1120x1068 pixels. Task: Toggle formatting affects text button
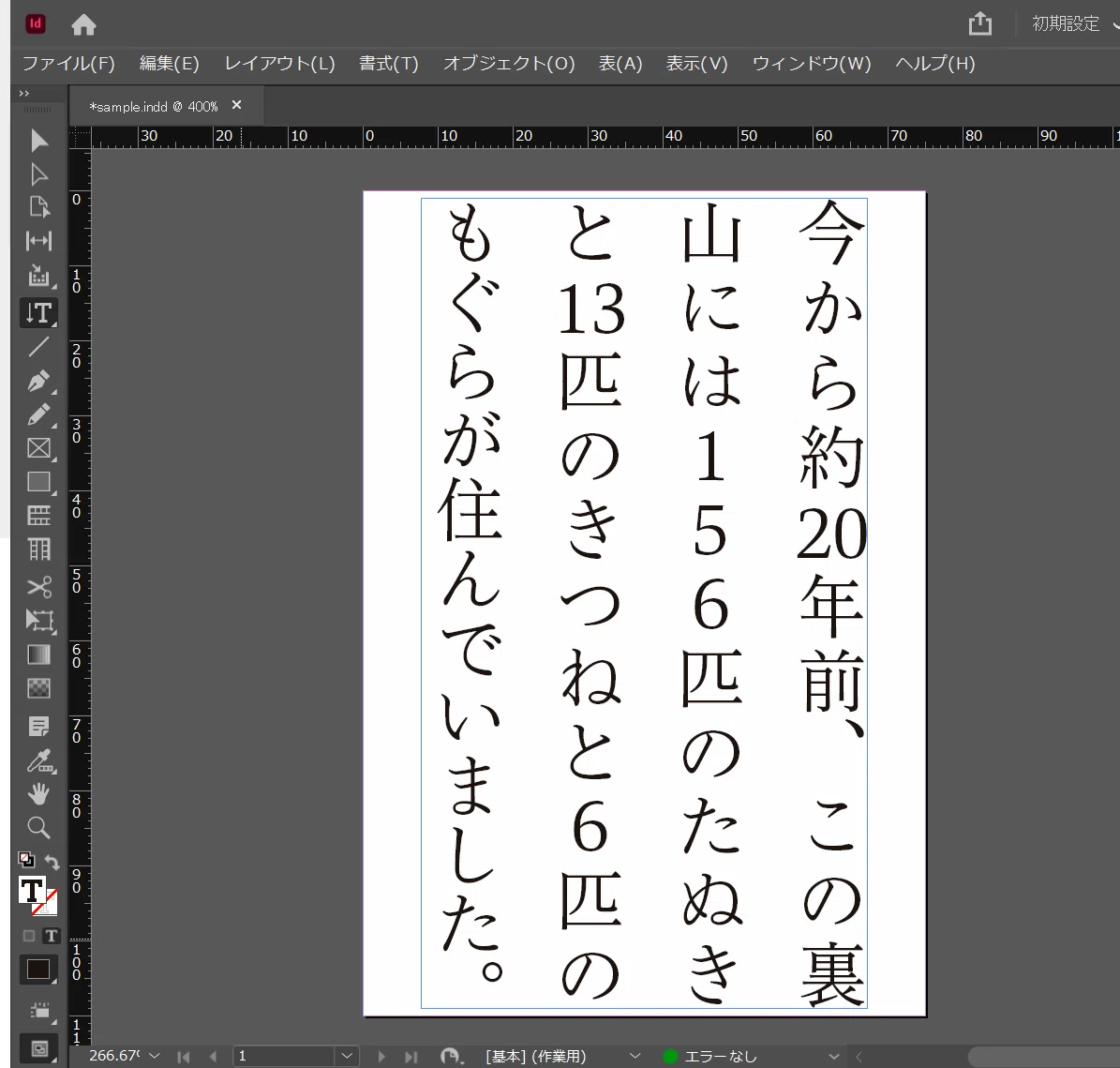click(x=51, y=936)
